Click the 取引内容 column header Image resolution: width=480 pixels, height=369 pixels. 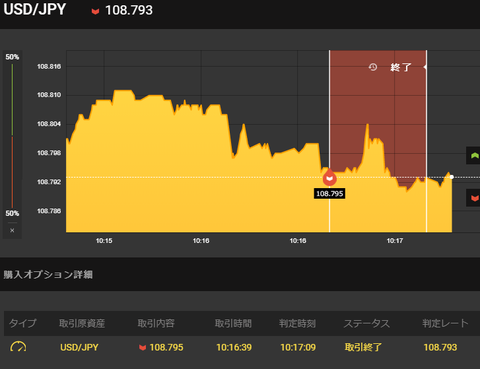[156, 323]
